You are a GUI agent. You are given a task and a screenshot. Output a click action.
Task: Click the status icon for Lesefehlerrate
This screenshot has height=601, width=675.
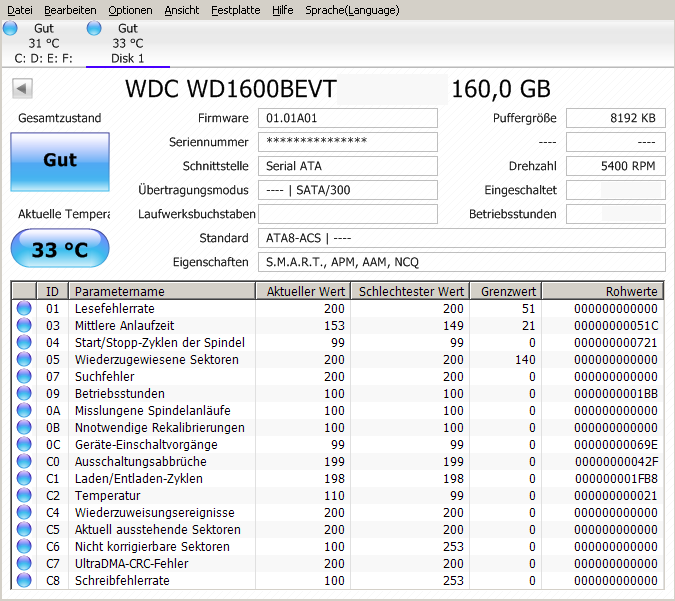(24, 308)
